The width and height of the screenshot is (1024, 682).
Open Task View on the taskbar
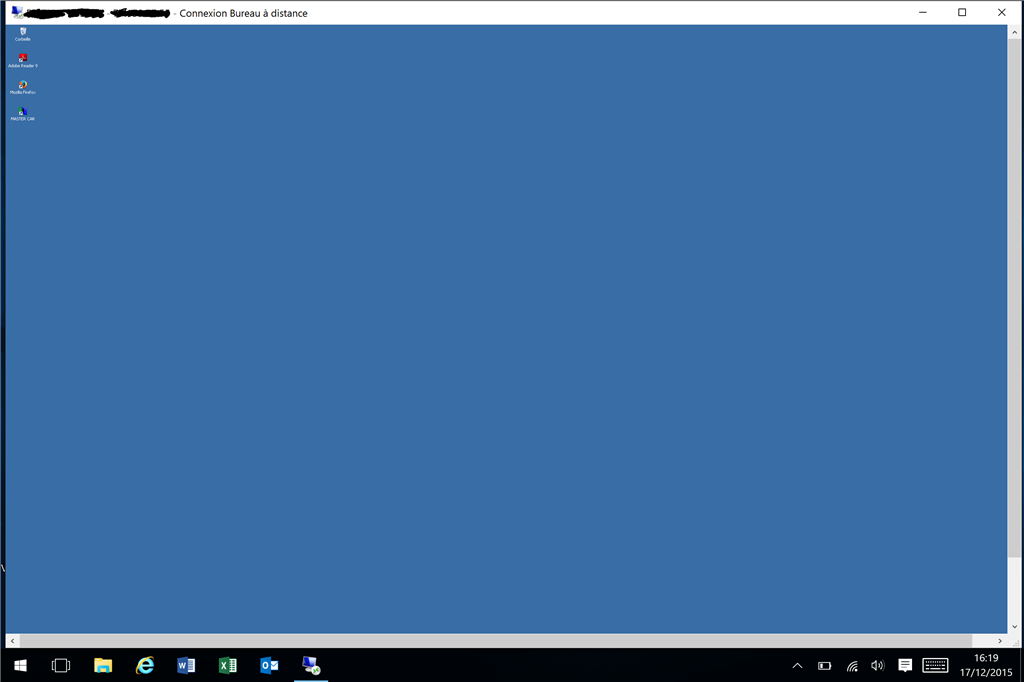point(61,666)
